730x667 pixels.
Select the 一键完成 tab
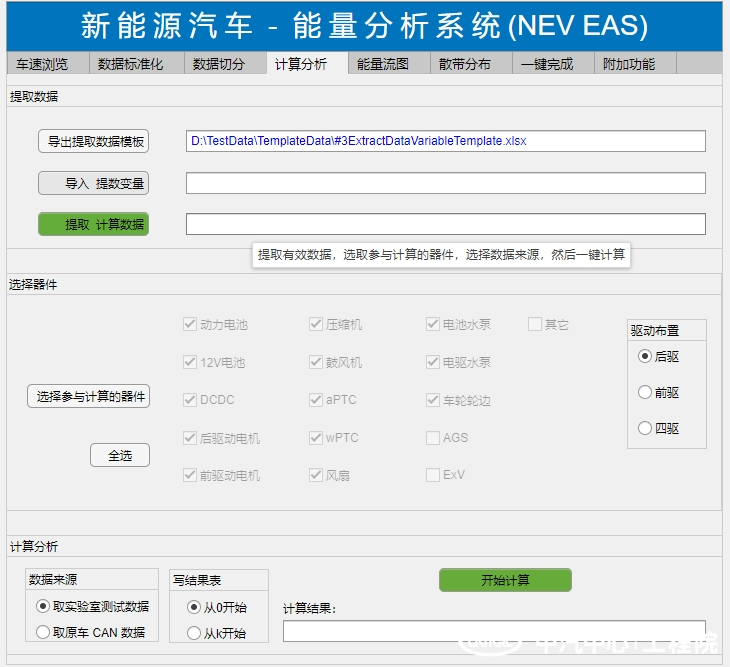click(547, 64)
